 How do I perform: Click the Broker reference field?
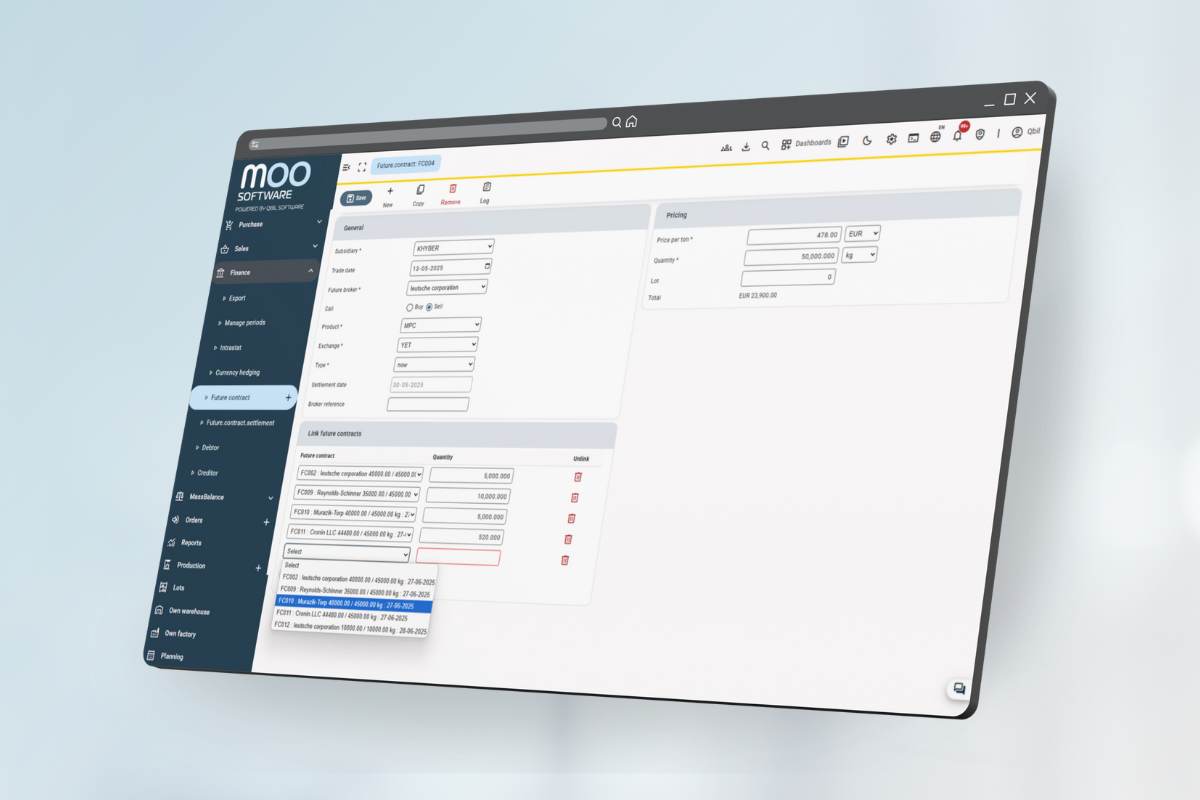428,404
